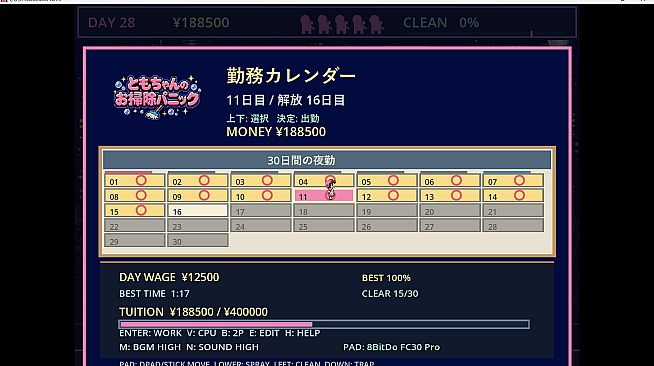Click the red clear circle on day 07

pos(519,180)
